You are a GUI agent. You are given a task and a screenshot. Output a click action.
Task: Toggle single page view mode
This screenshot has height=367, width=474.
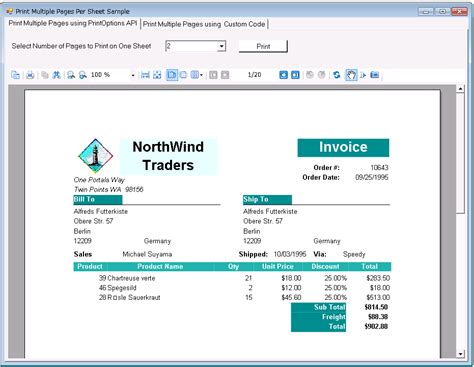click(172, 75)
